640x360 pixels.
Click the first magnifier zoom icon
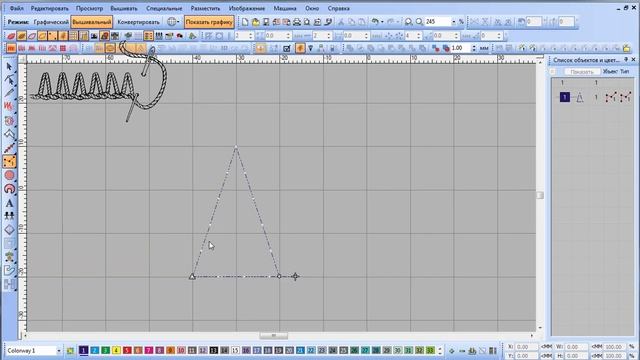pyautogui.click(x=408, y=22)
